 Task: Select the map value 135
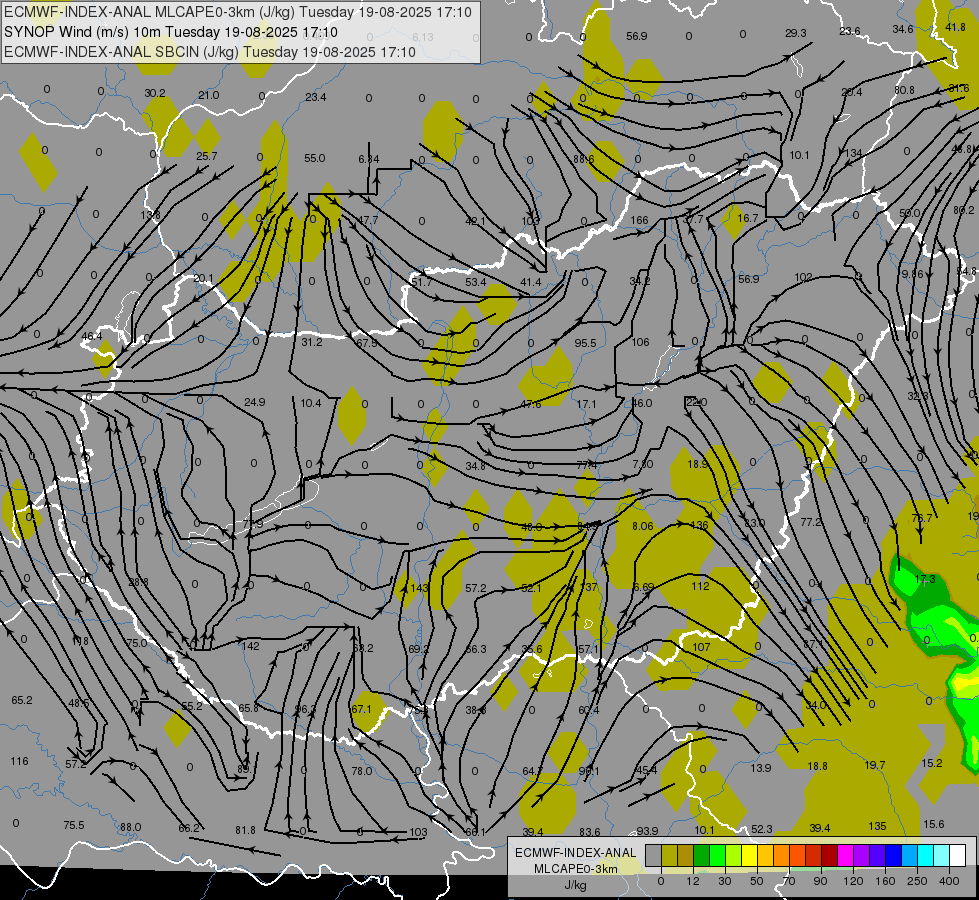(877, 826)
